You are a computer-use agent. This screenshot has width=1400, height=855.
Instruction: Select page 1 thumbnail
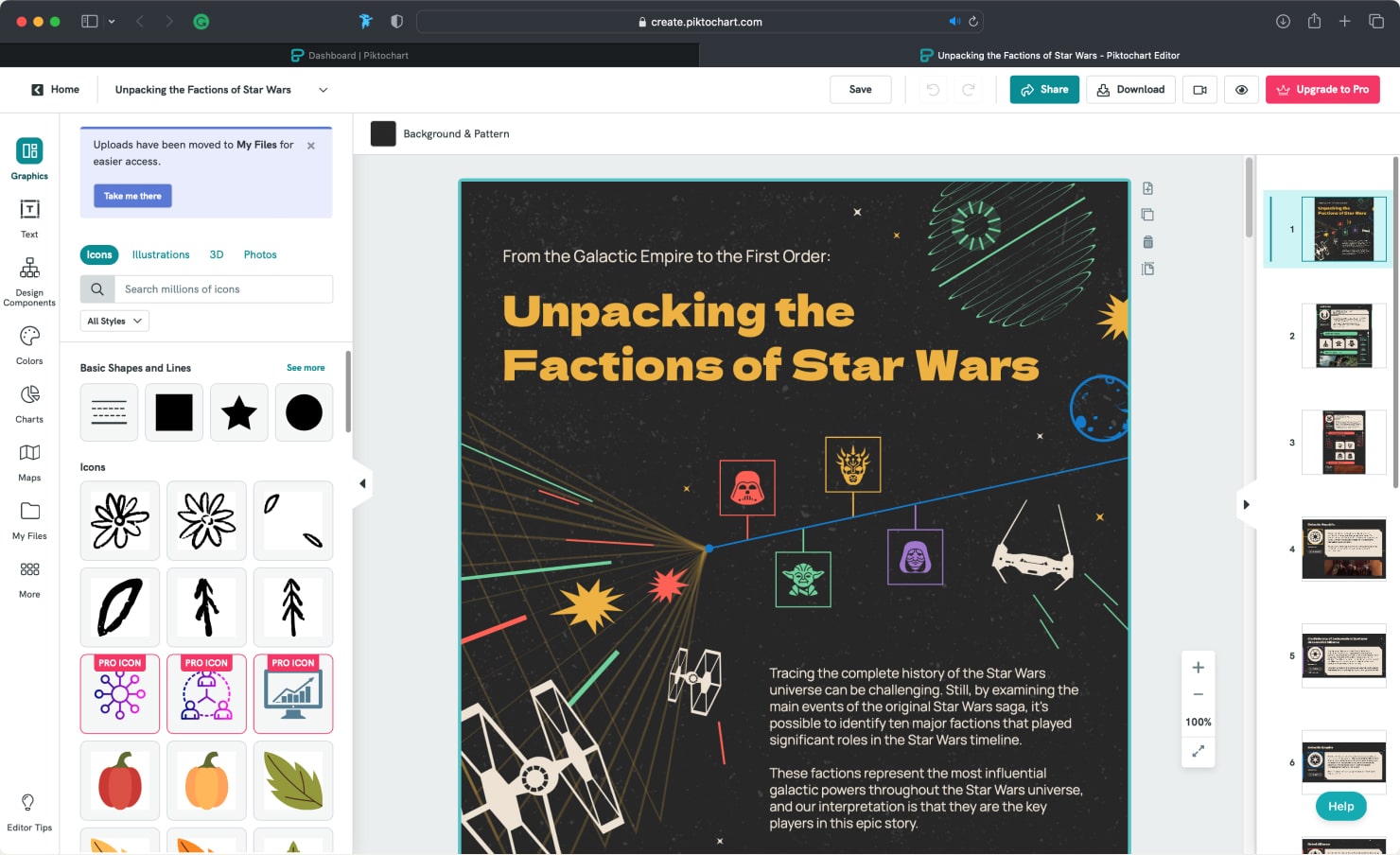[1343, 229]
